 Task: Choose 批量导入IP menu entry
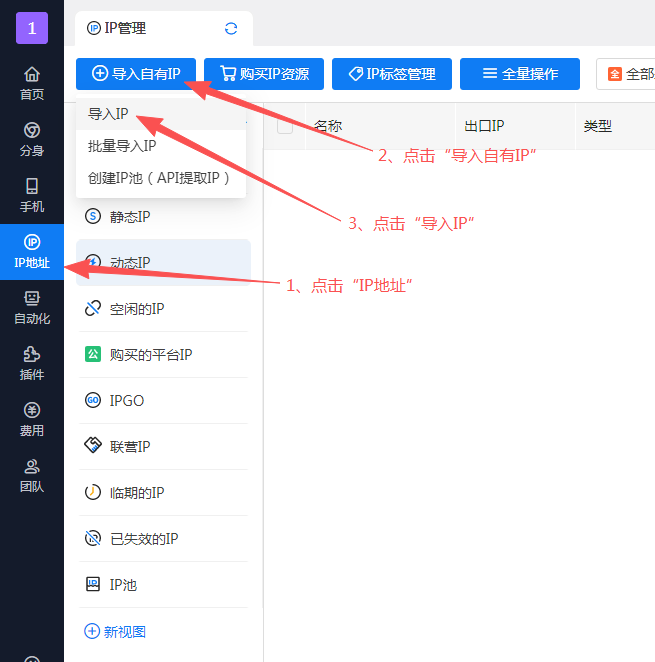point(161,146)
